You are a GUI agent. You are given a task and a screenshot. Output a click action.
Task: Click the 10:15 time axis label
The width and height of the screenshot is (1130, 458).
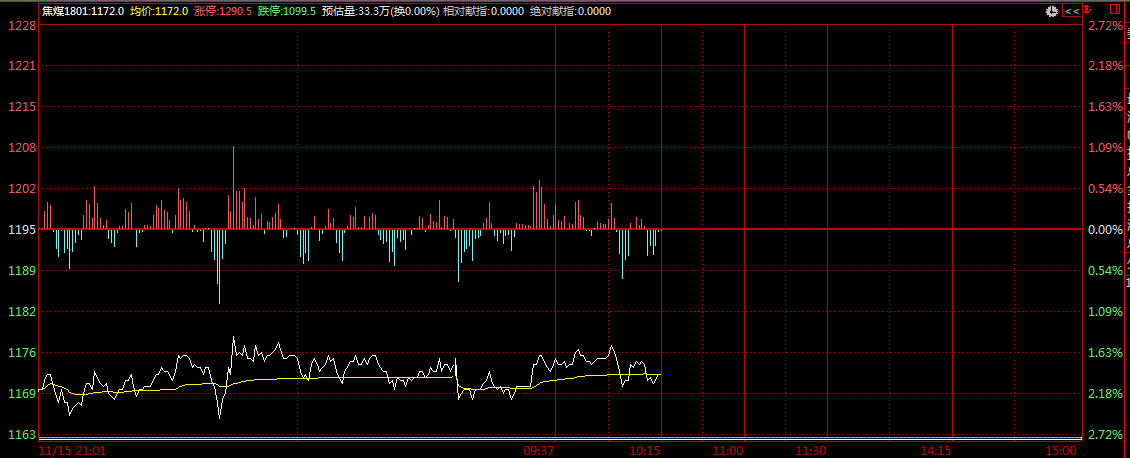[645, 450]
